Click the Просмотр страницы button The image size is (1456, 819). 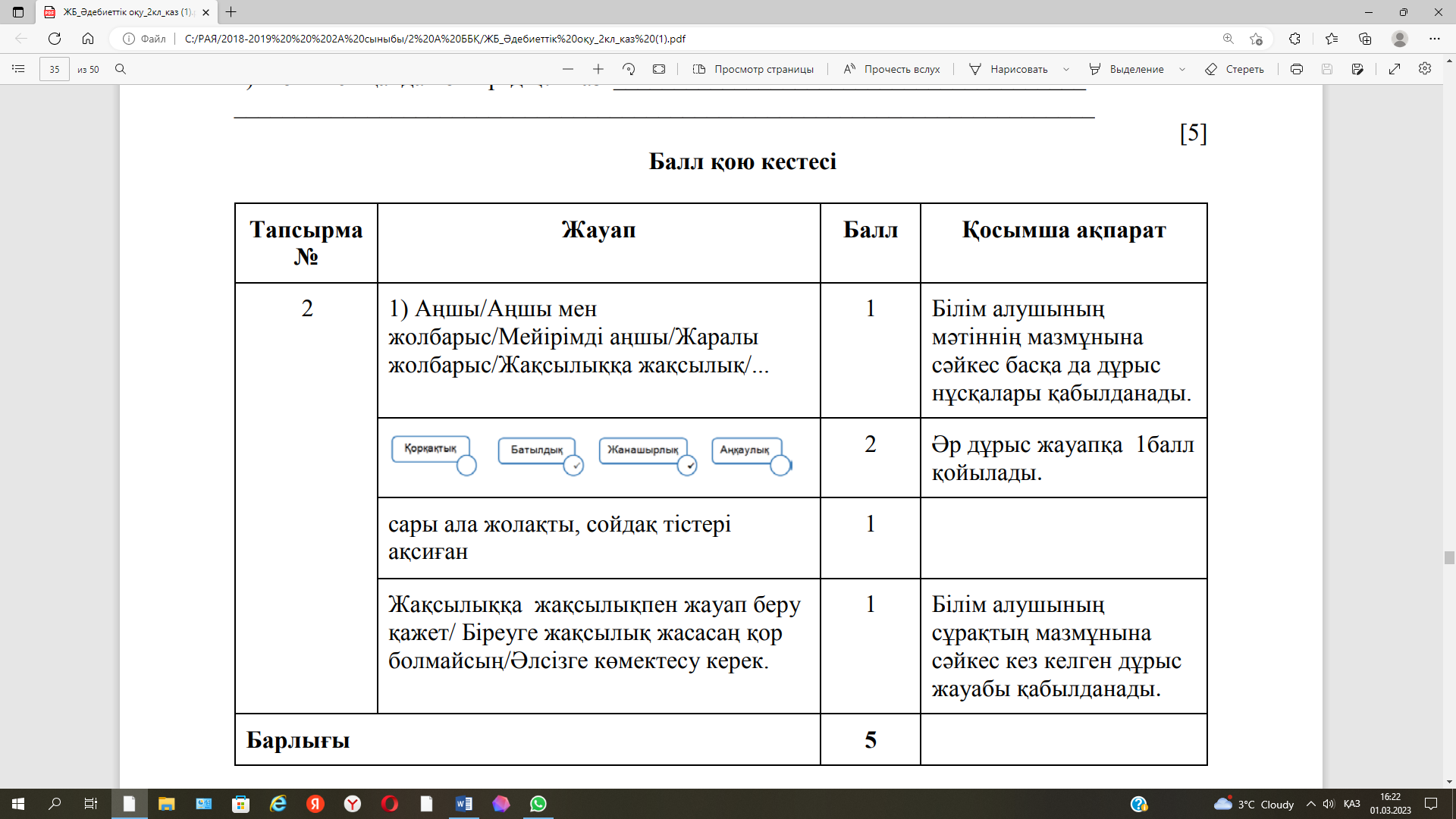point(753,69)
